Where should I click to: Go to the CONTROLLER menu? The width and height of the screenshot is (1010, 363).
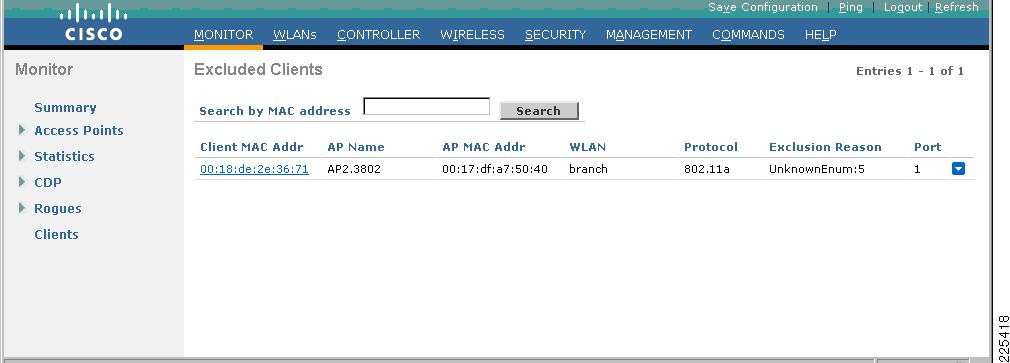379,35
